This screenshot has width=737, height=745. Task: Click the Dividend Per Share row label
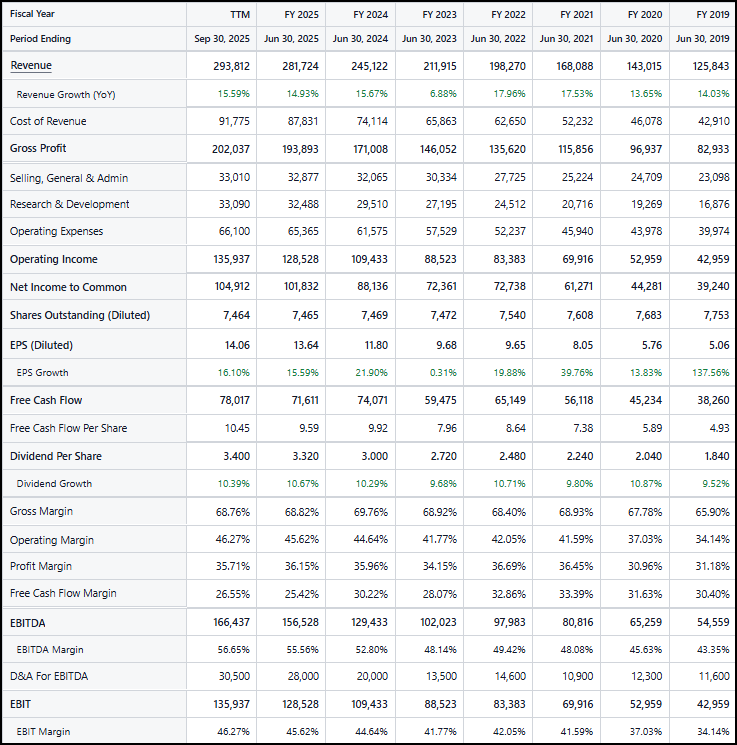tap(56, 456)
